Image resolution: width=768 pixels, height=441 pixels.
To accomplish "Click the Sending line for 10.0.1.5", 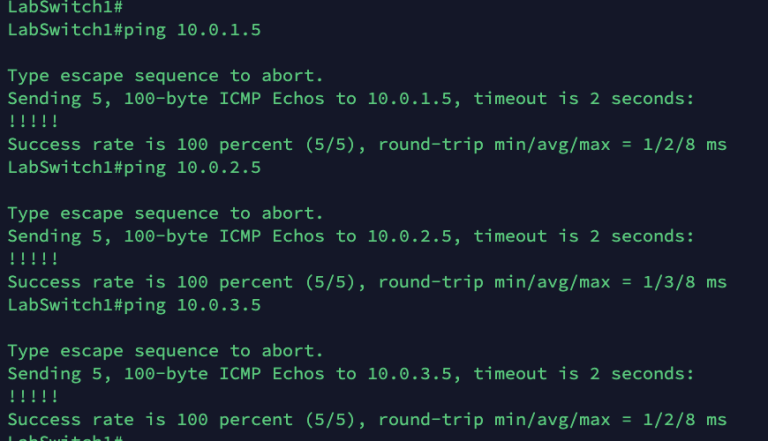I will coord(350,98).
